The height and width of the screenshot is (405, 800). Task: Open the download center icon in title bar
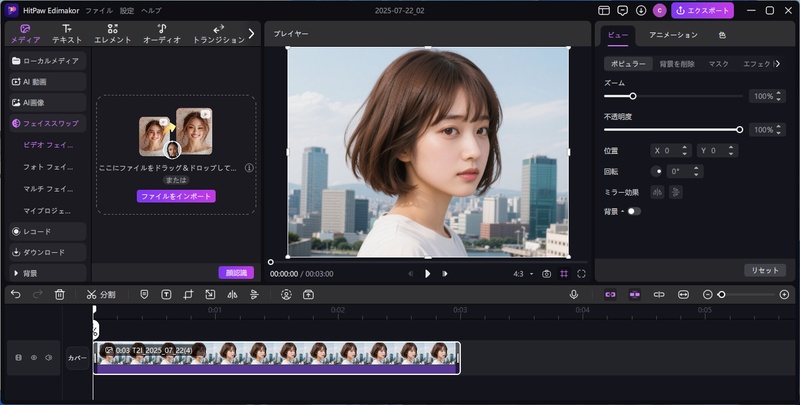tap(641, 10)
